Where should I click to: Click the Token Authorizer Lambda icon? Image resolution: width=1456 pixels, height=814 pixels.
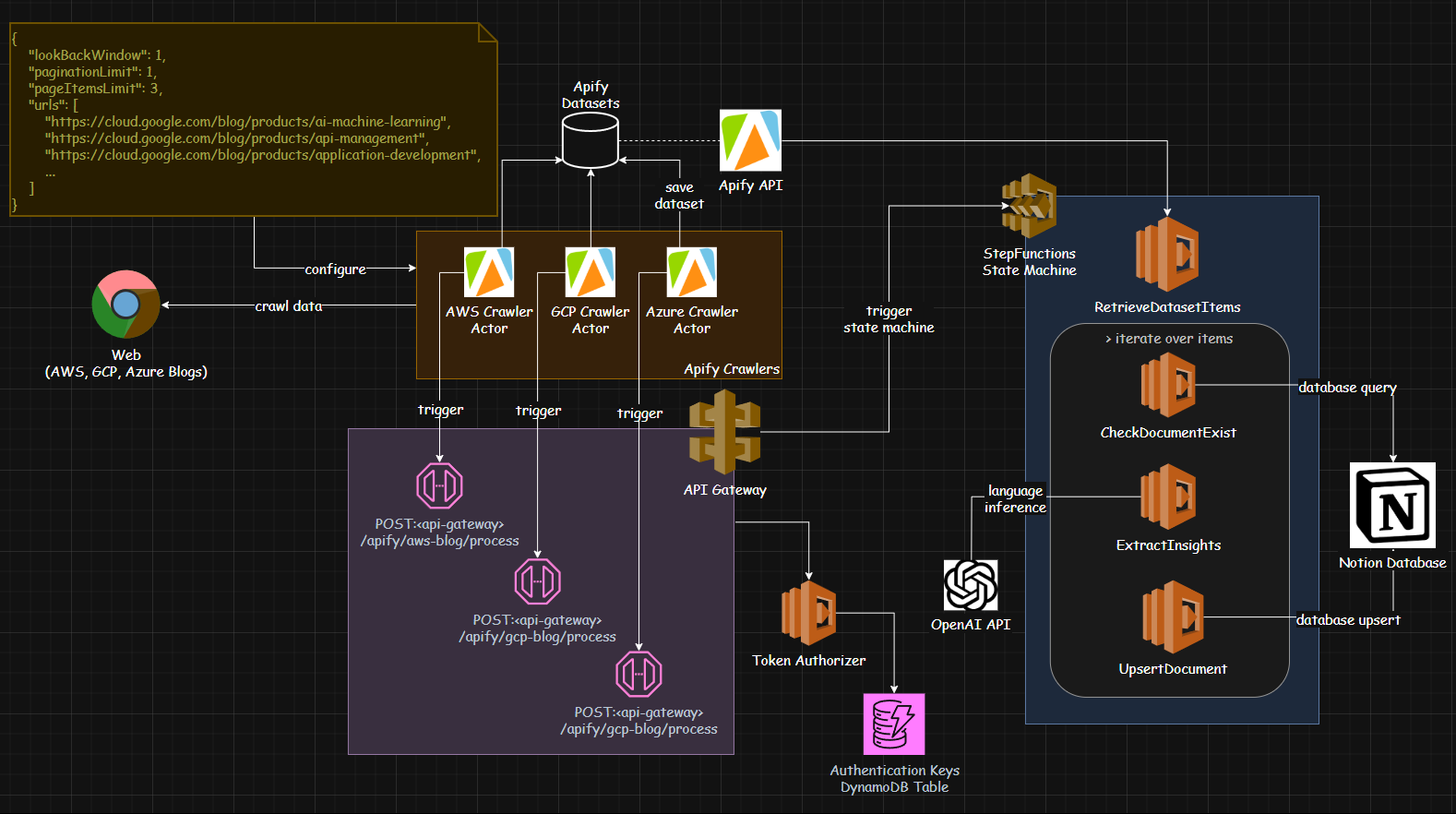808,613
